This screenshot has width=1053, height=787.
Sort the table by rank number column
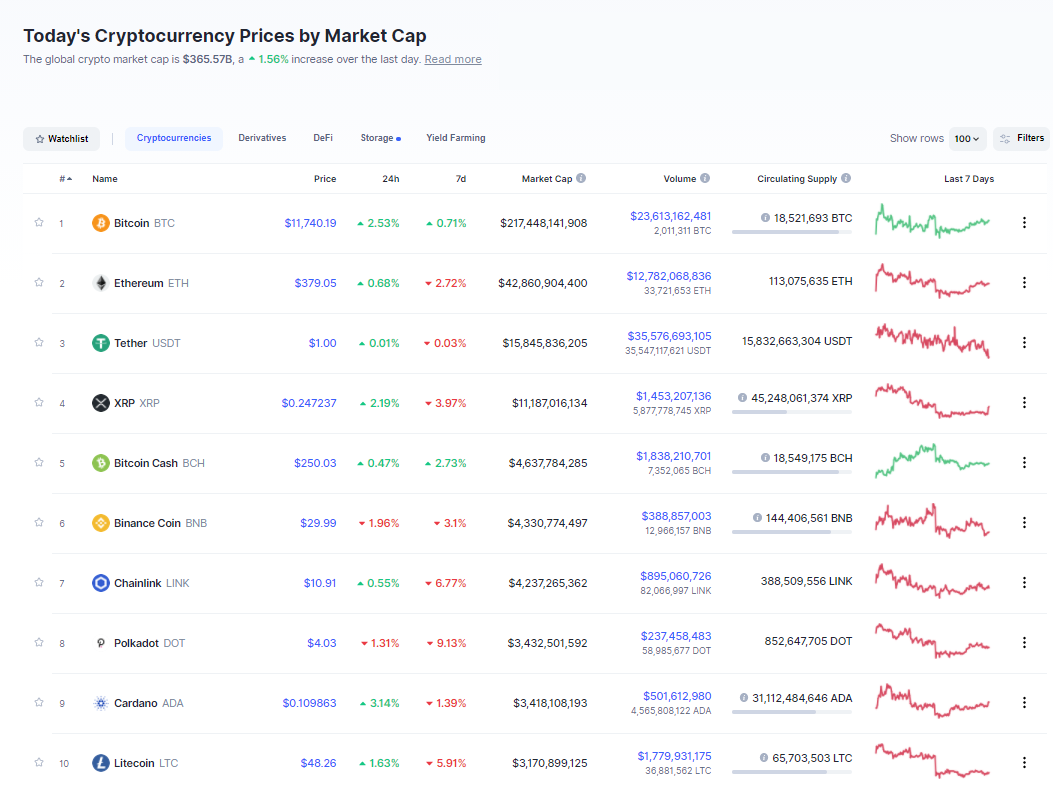(x=65, y=179)
